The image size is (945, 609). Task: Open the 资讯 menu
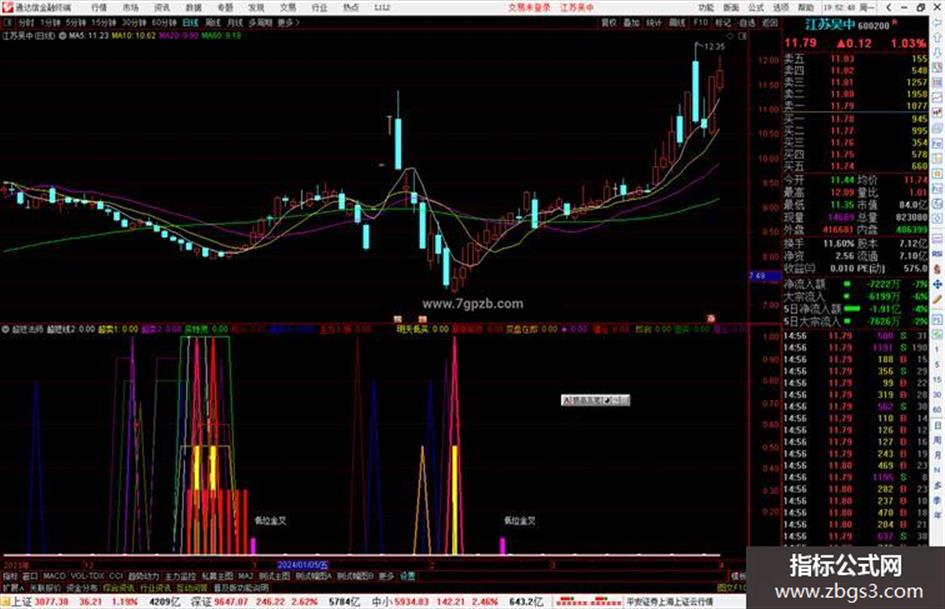pos(162,8)
